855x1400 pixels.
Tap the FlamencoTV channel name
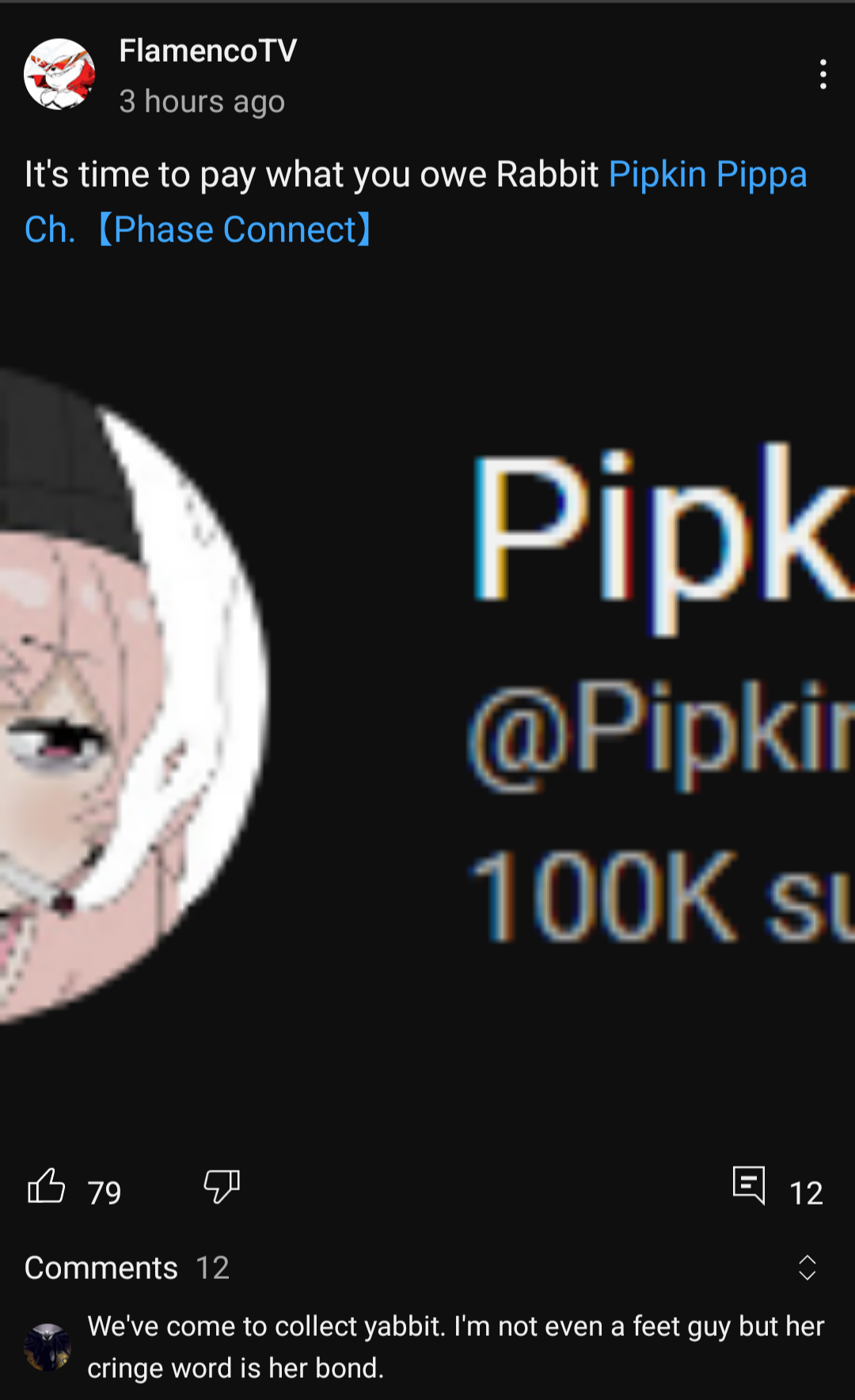208,51
